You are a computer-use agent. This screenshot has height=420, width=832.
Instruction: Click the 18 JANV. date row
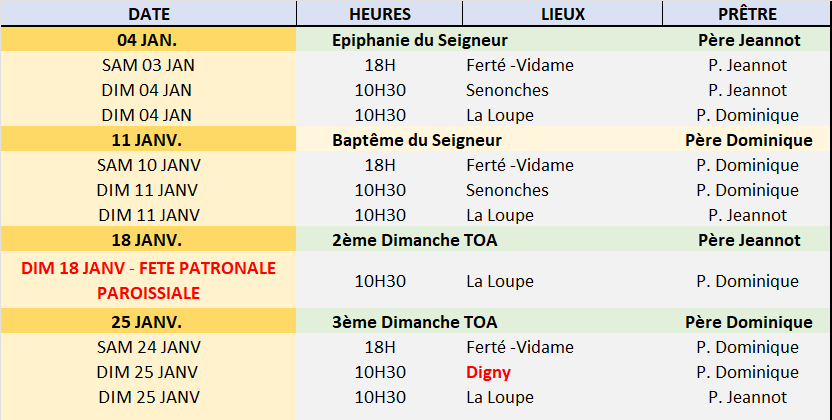click(x=148, y=240)
